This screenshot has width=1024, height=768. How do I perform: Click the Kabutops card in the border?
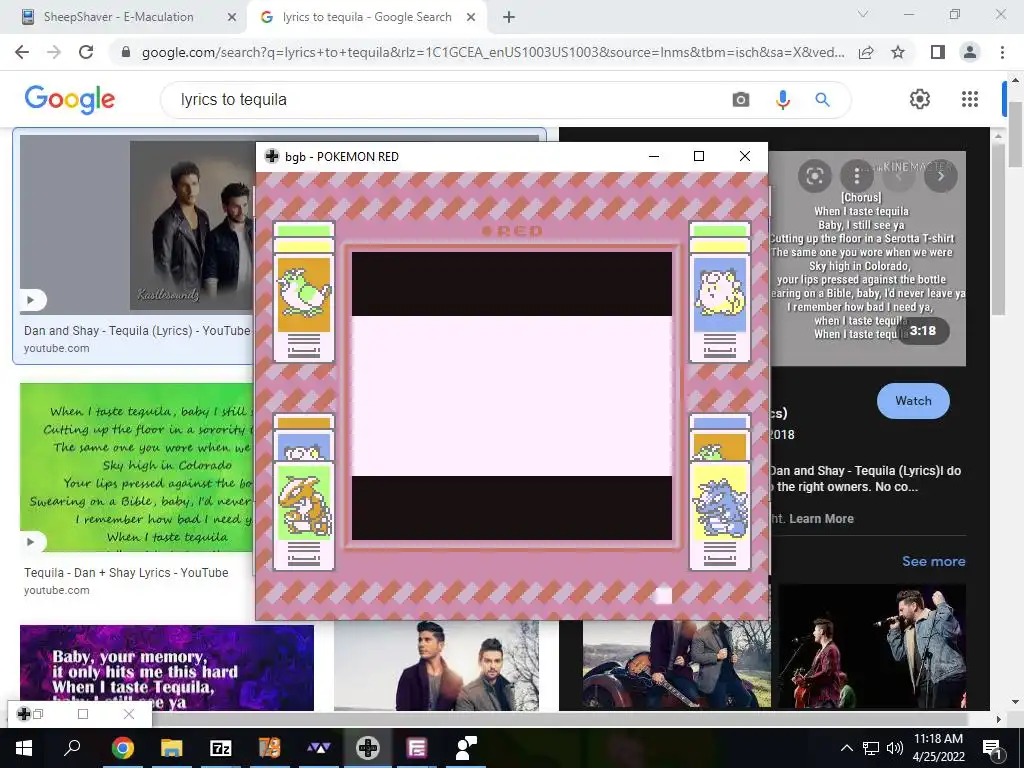(304, 515)
